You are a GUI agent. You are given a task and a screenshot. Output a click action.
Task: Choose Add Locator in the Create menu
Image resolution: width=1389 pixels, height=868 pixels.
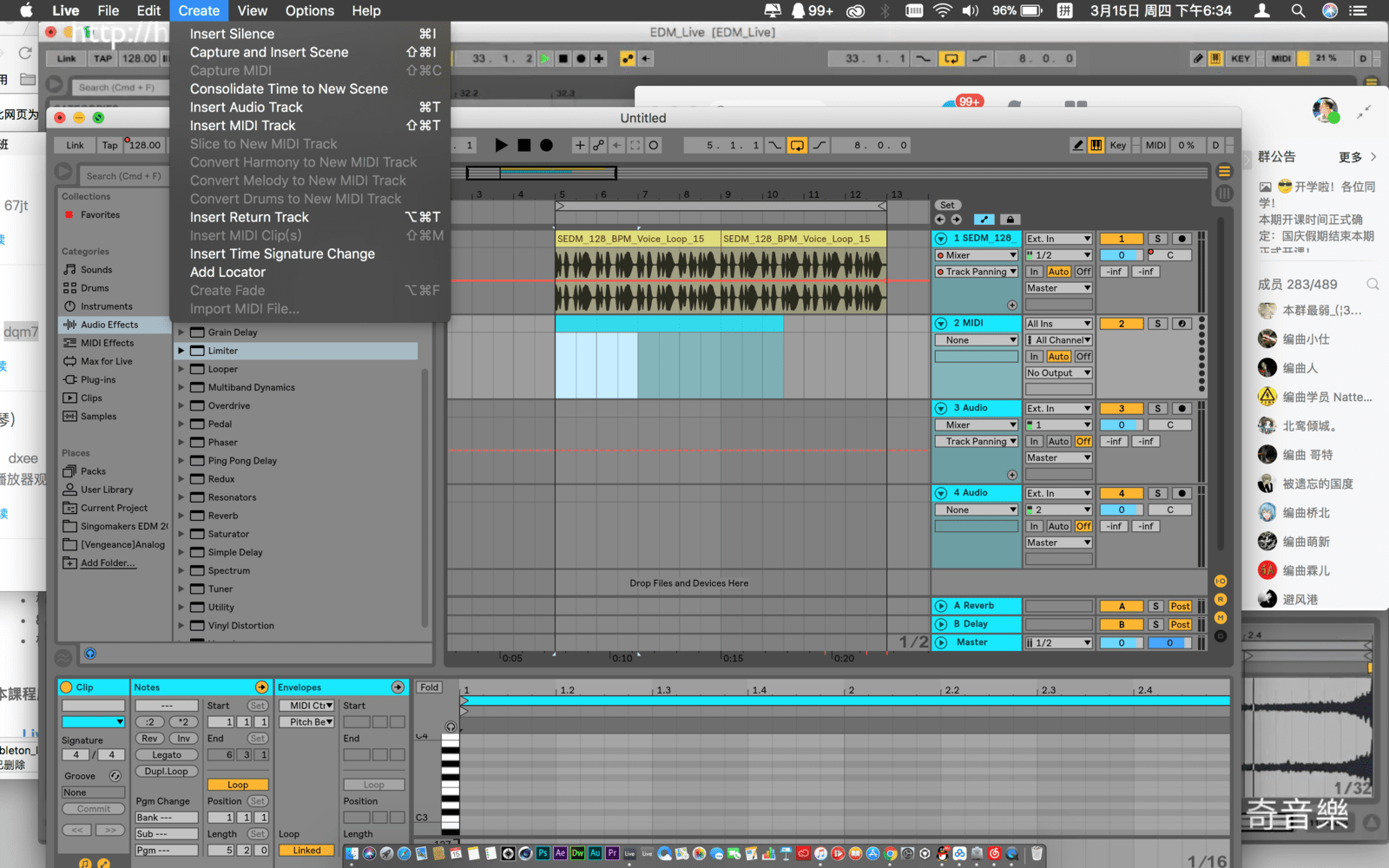click(x=227, y=272)
